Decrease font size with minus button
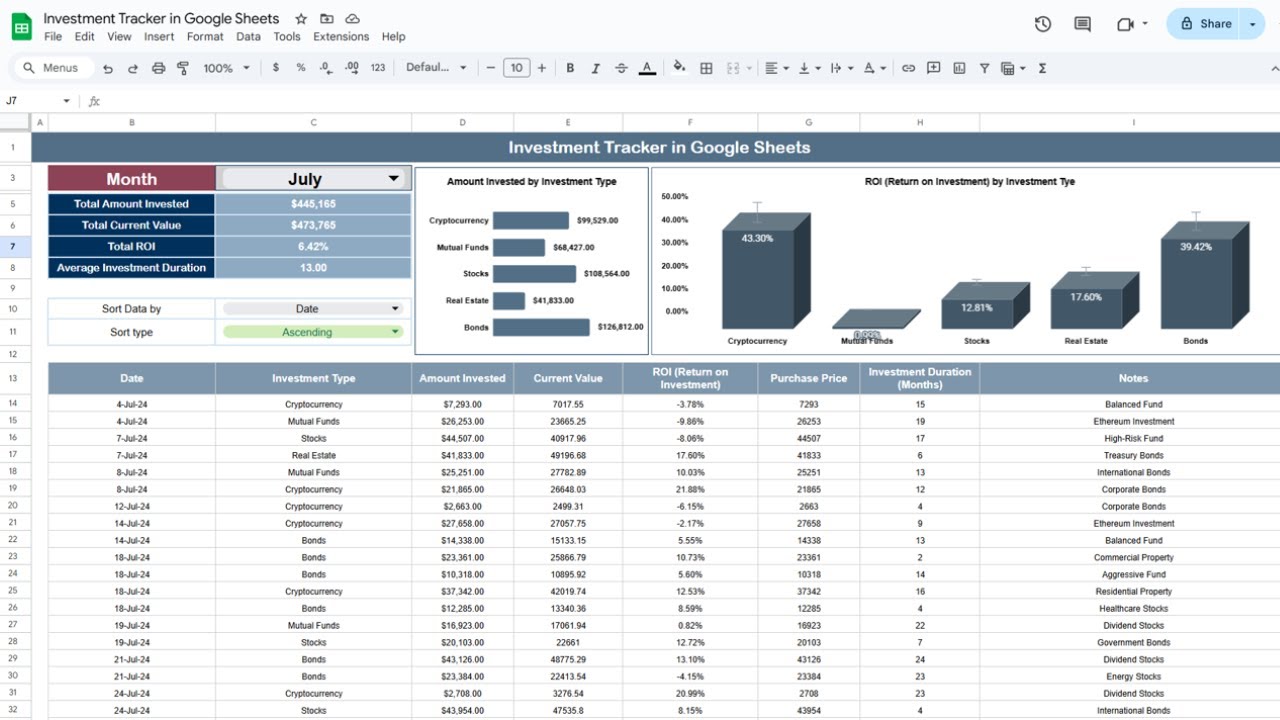 click(x=490, y=68)
